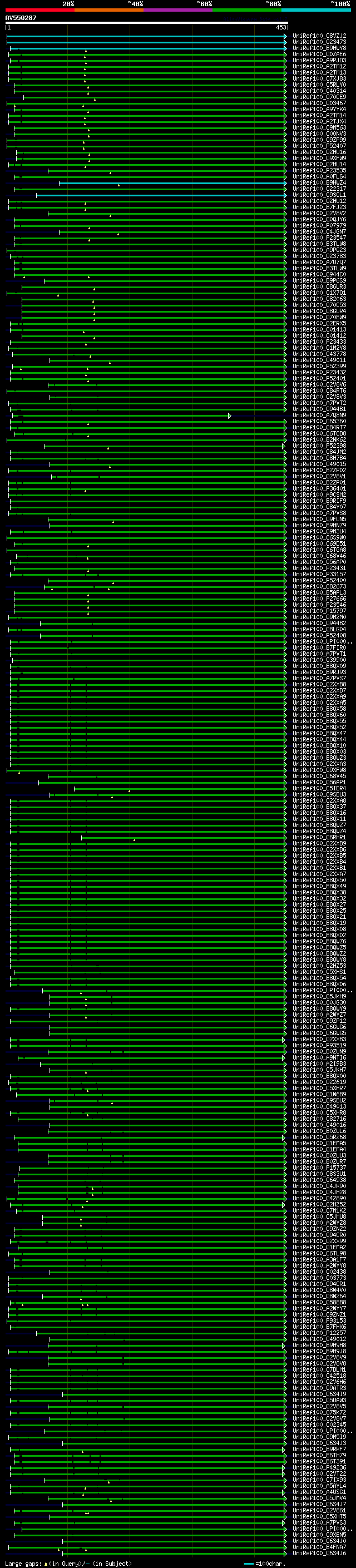Click the Large gaps legend text
The image size is (356, 1568).
(x=68, y=1564)
